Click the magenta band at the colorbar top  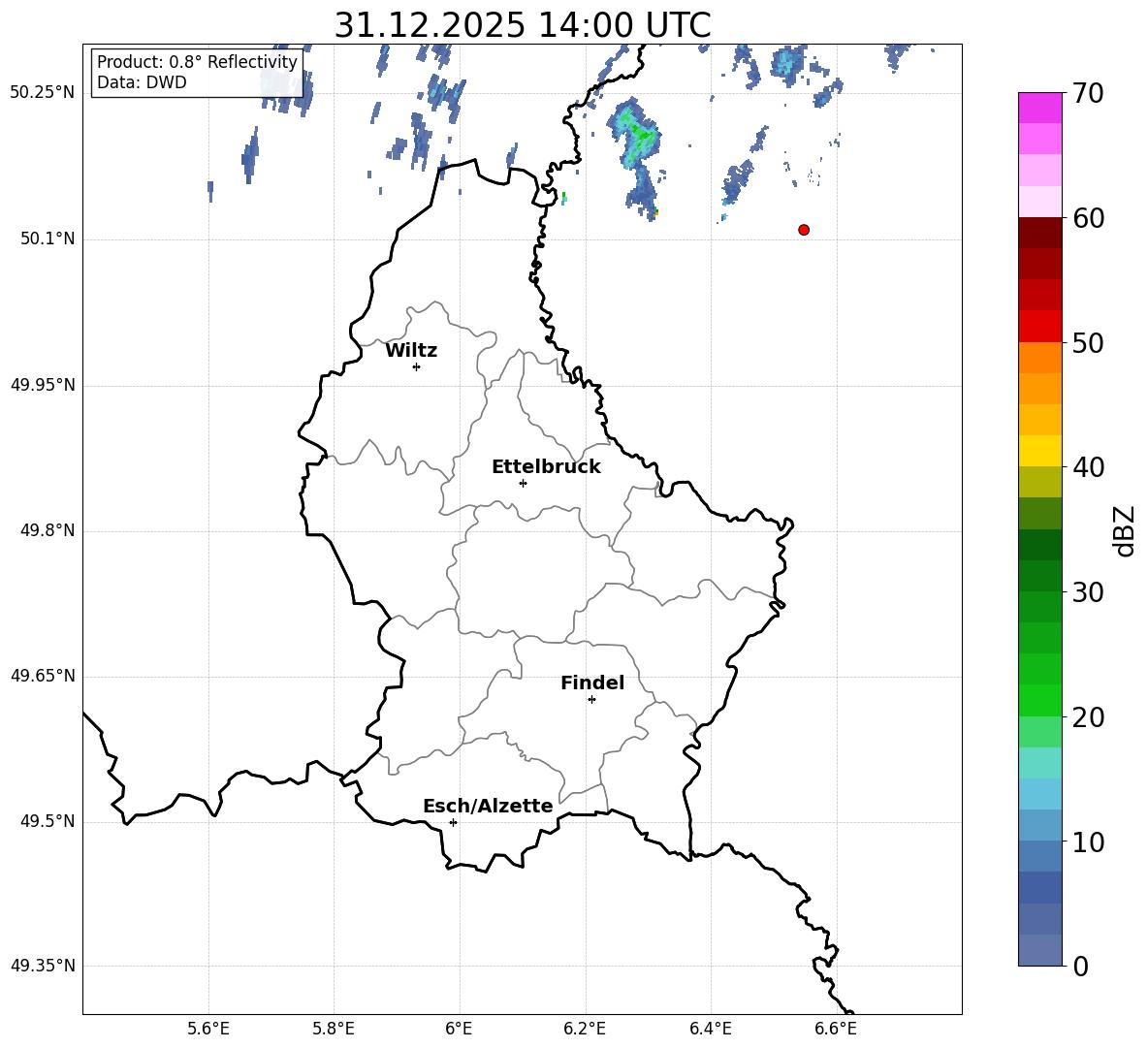point(1039,109)
